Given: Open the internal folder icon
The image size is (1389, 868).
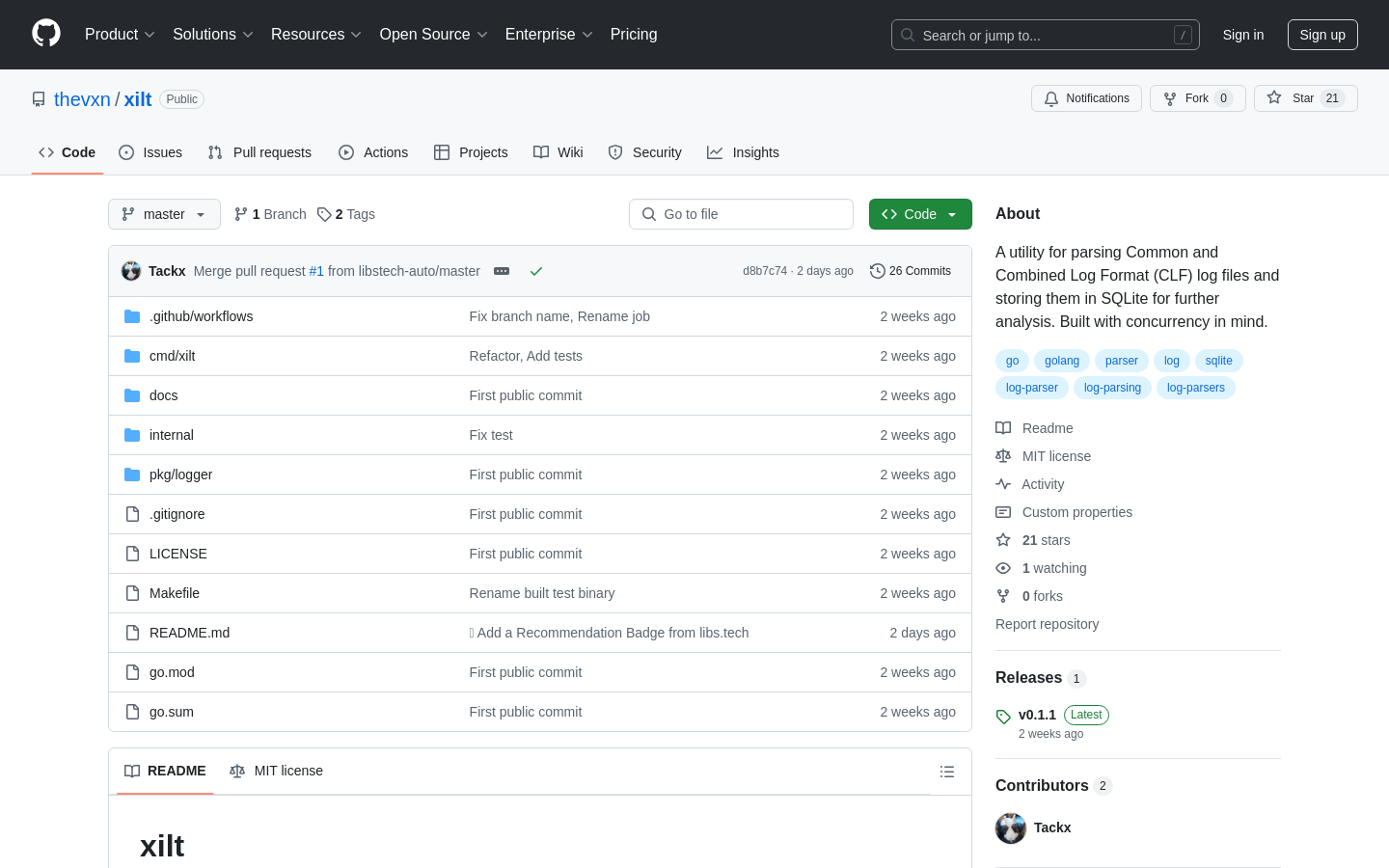Looking at the screenshot, I should (x=132, y=435).
